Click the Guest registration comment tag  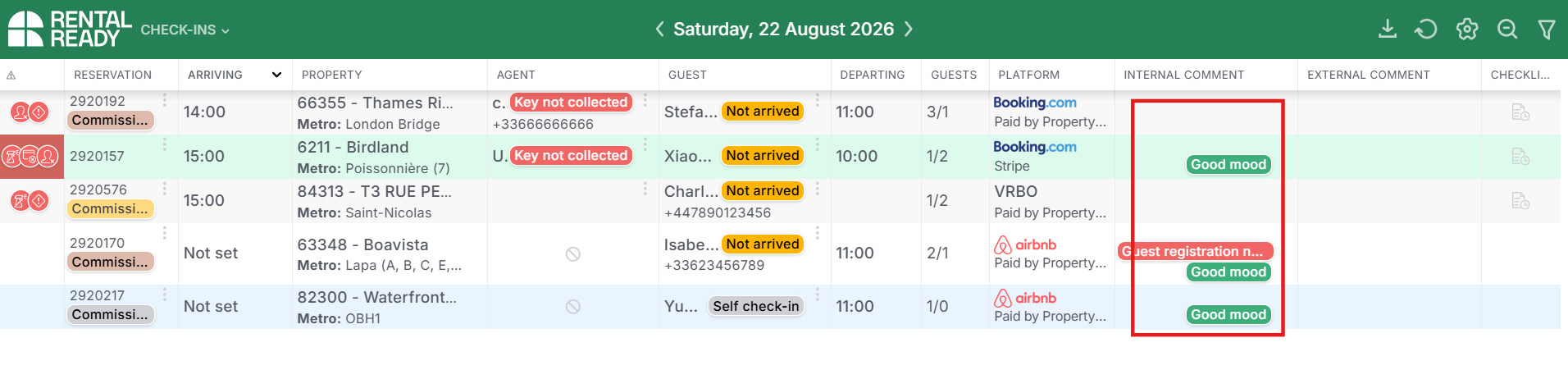click(x=1196, y=251)
